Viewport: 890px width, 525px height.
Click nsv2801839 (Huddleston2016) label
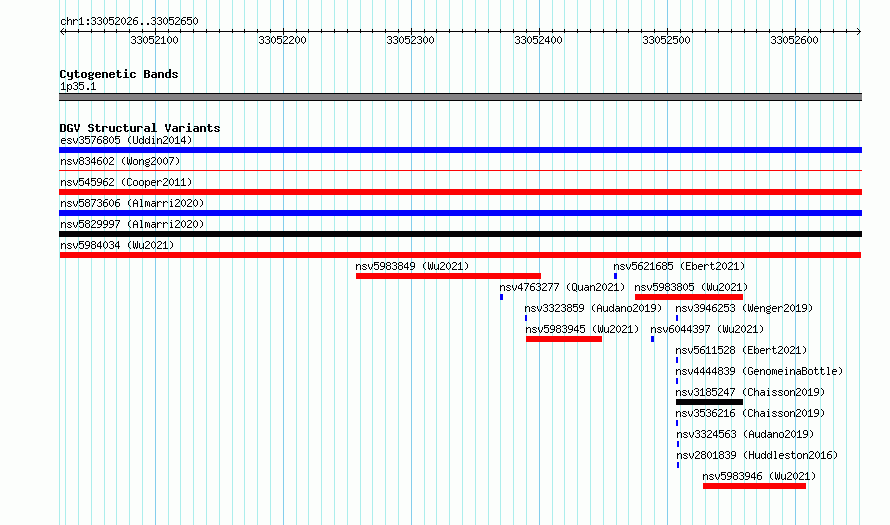click(757, 455)
